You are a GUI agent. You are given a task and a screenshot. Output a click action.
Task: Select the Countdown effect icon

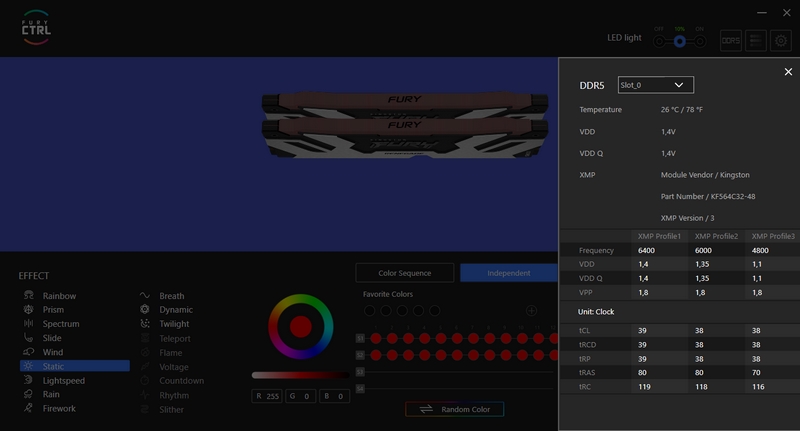[x=145, y=381]
